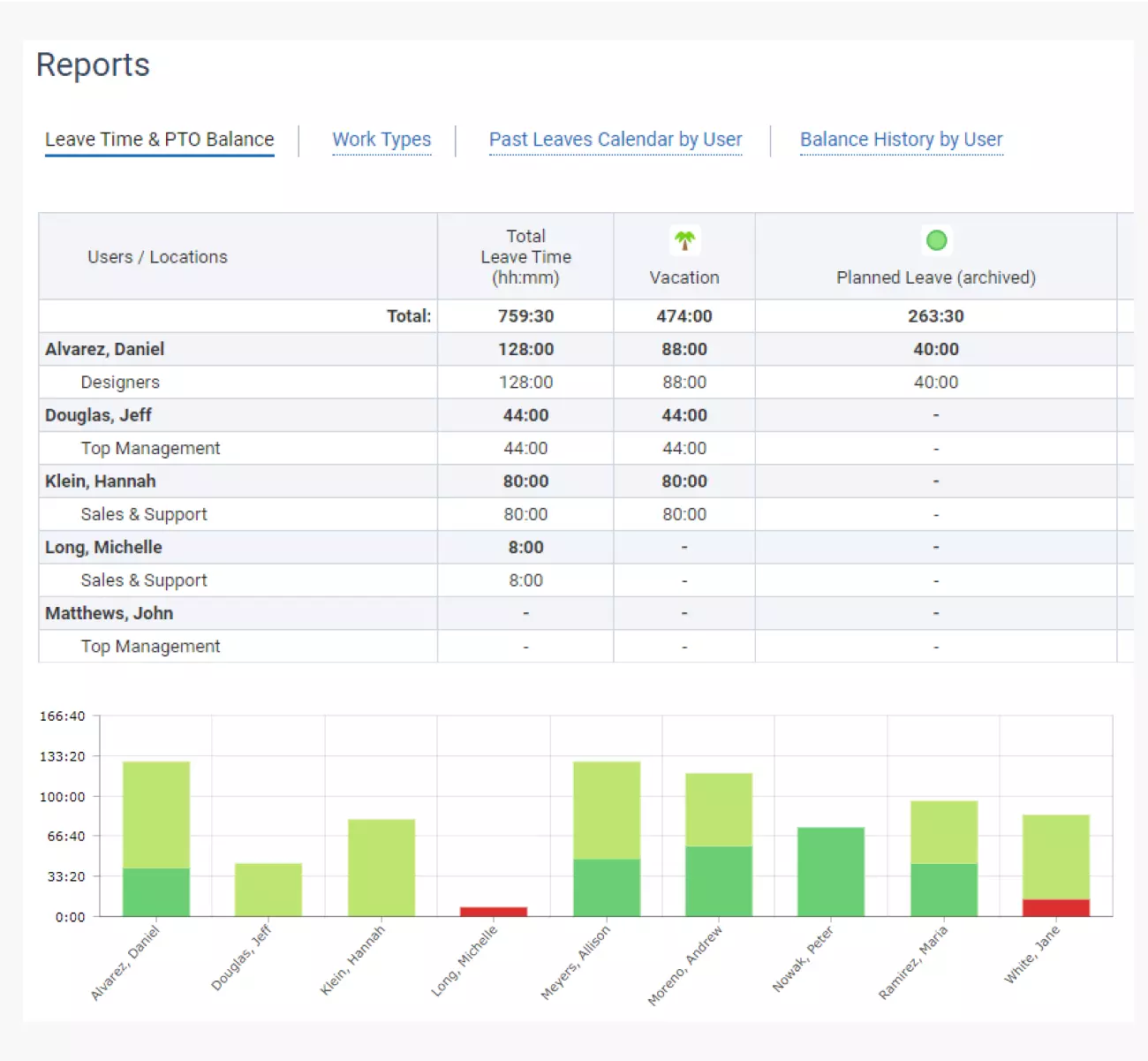The width and height of the screenshot is (1148, 1061).
Task: Select Matthews, John in the table
Action: click(109, 613)
